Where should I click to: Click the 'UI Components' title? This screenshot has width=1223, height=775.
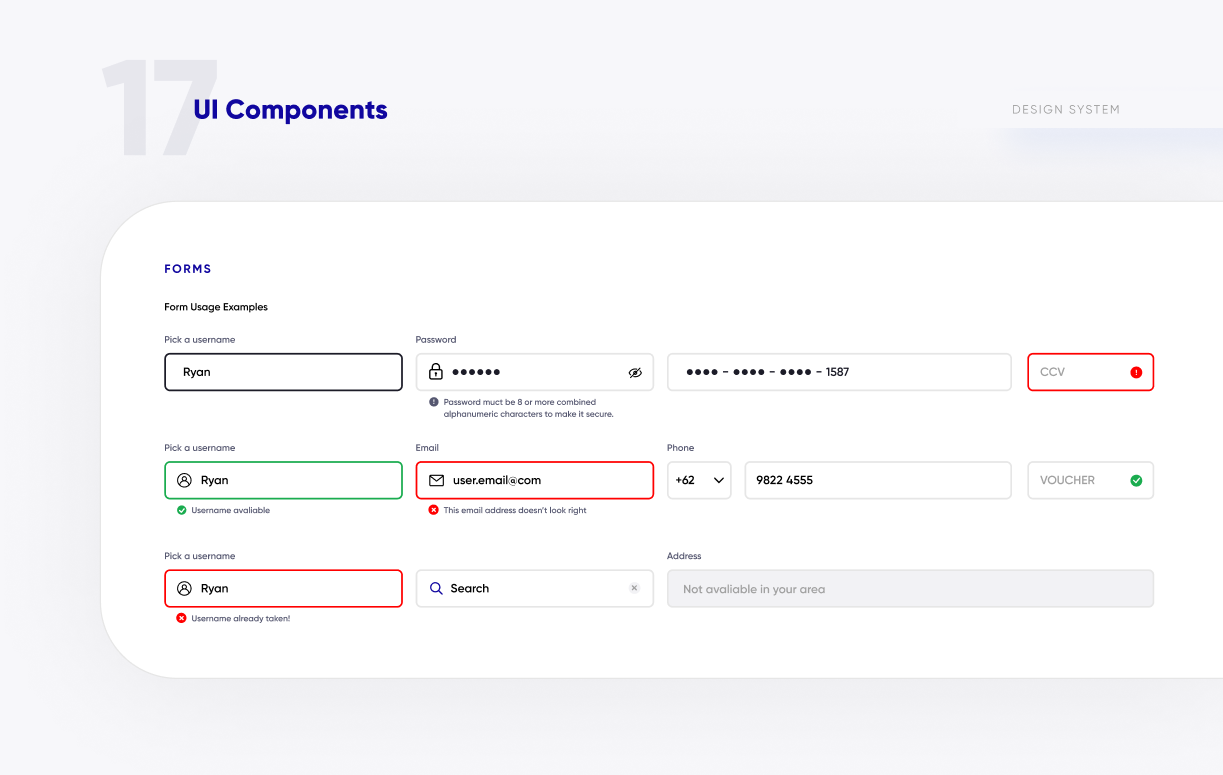290,110
